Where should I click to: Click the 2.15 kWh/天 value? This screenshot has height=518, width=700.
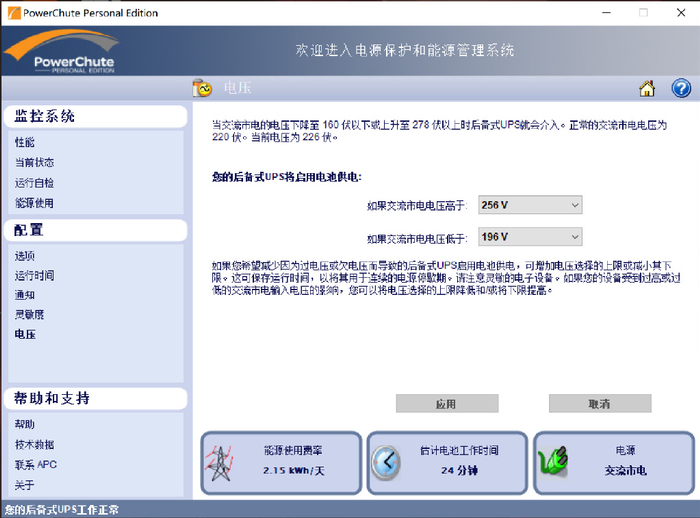(294, 471)
